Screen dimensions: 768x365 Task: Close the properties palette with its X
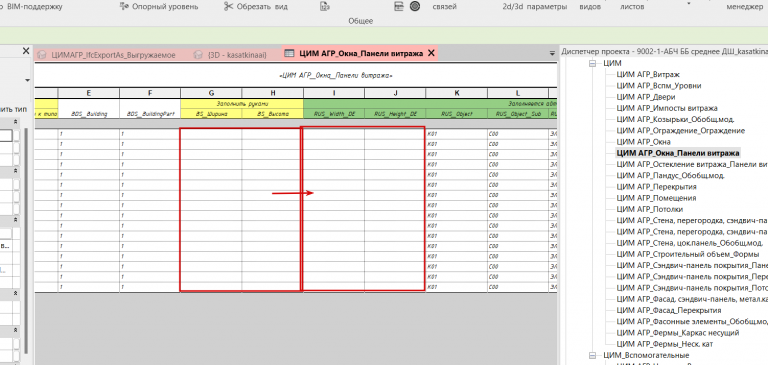click(26, 51)
